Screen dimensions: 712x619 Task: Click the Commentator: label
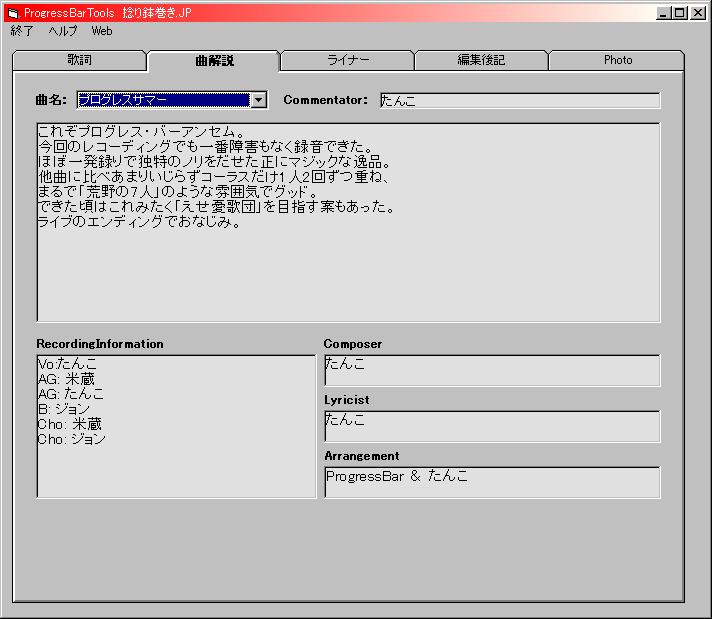pos(326,100)
